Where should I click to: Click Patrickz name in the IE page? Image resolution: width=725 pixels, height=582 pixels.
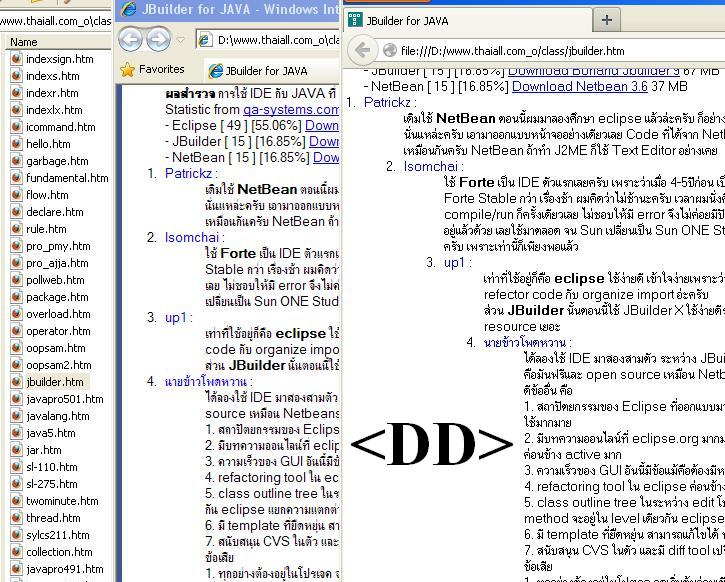(x=188, y=173)
